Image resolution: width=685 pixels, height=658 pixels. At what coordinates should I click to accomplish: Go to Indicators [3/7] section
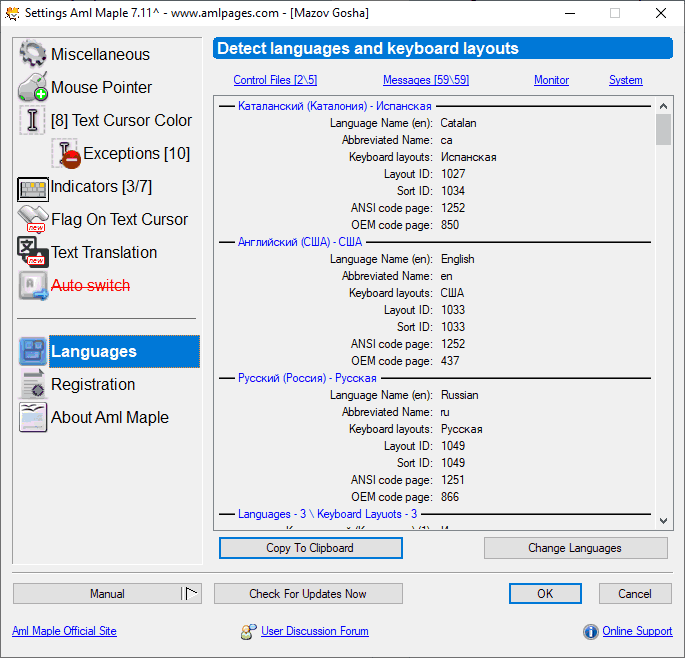pos(101,187)
